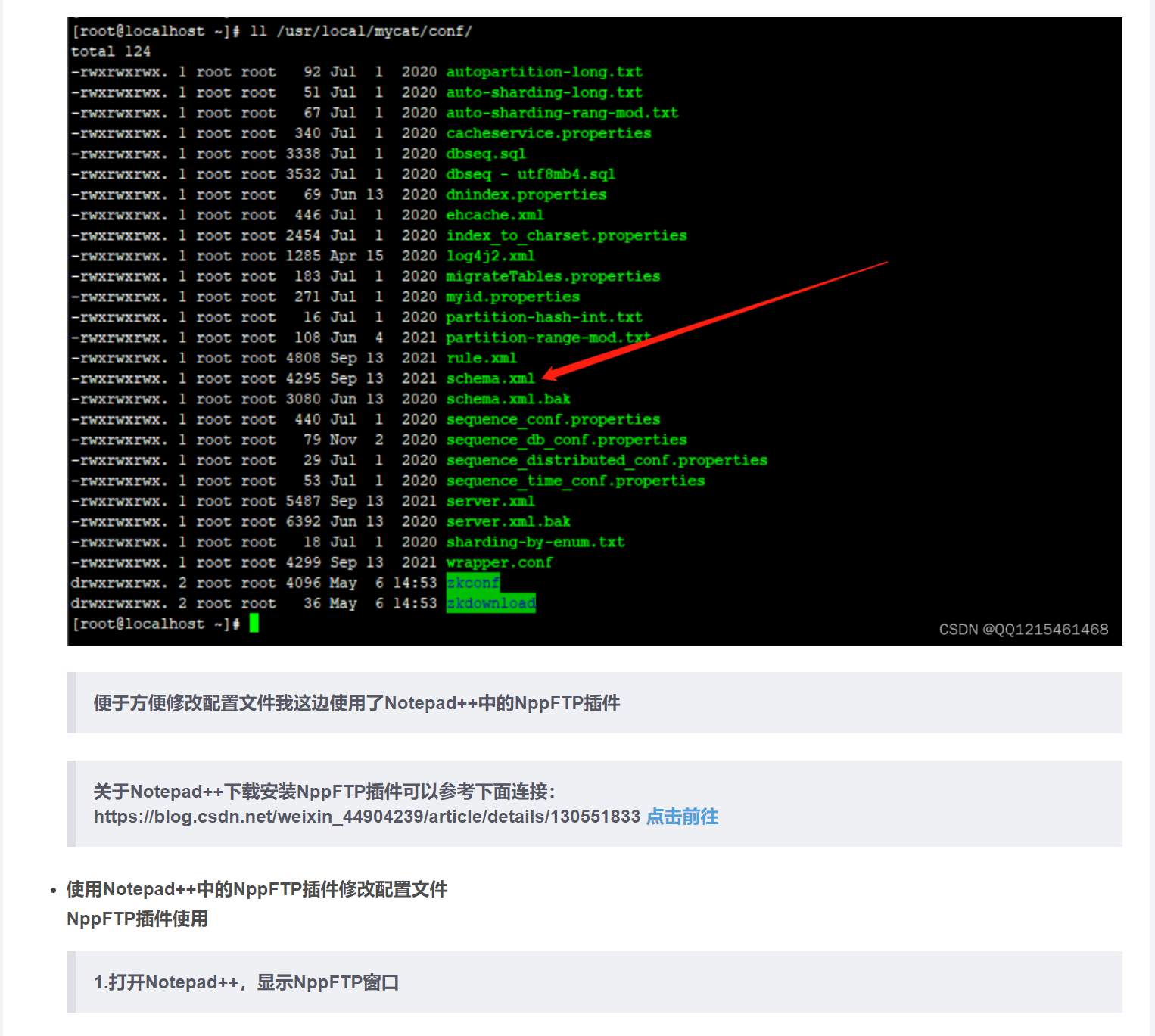The width and height of the screenshot is (1155, 1036).
Task: Click sequence_distributed_conf.properties file name
Action: click(607, 460)
